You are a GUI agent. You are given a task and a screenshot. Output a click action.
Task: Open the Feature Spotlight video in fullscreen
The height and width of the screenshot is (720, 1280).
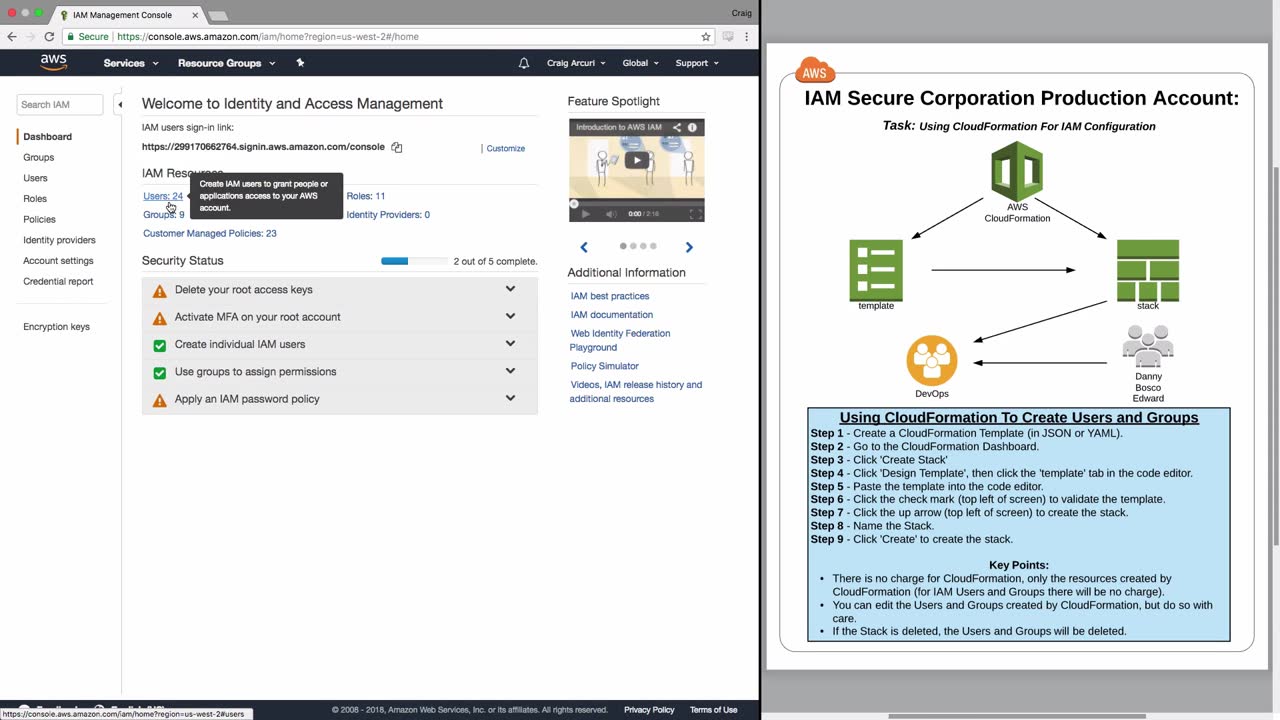695,214
